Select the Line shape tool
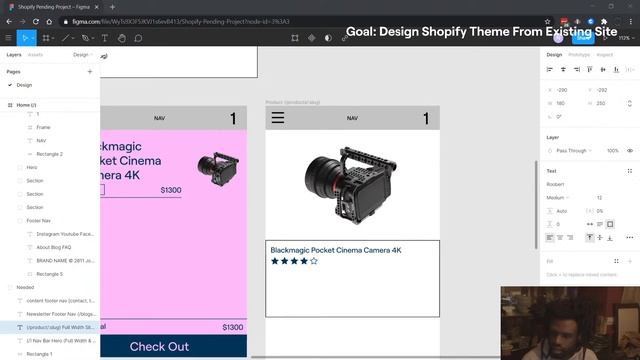 tap(65, 38)
